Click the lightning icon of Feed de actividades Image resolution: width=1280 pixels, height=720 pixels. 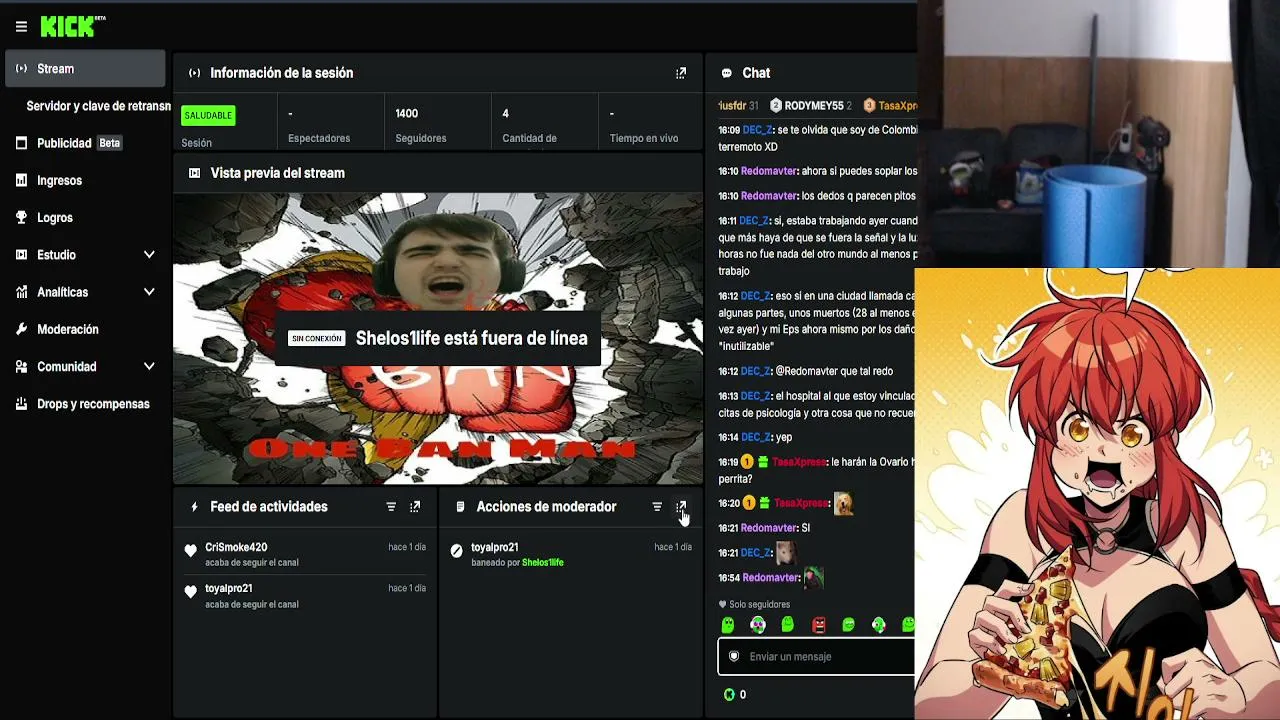click(194, 507)
